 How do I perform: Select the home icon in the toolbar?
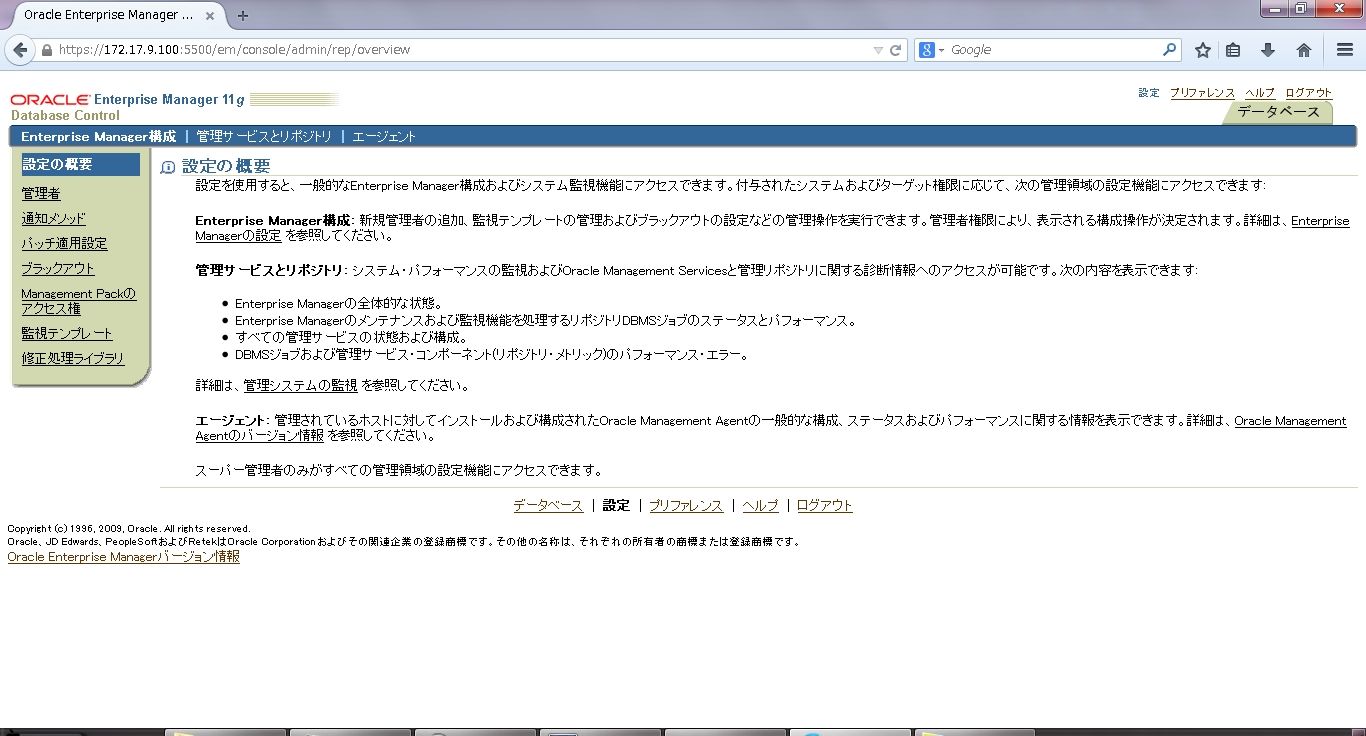[x=1304, y=48]
